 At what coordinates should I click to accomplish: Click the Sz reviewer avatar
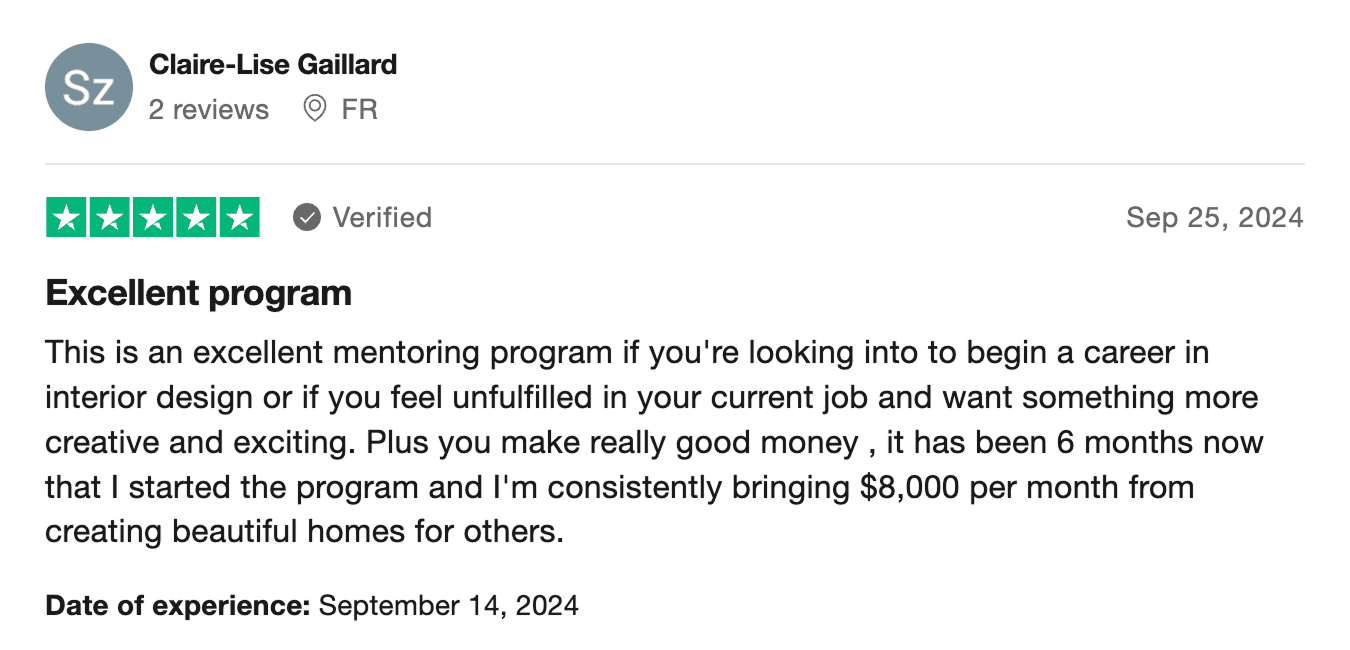(x=89, y=87)
